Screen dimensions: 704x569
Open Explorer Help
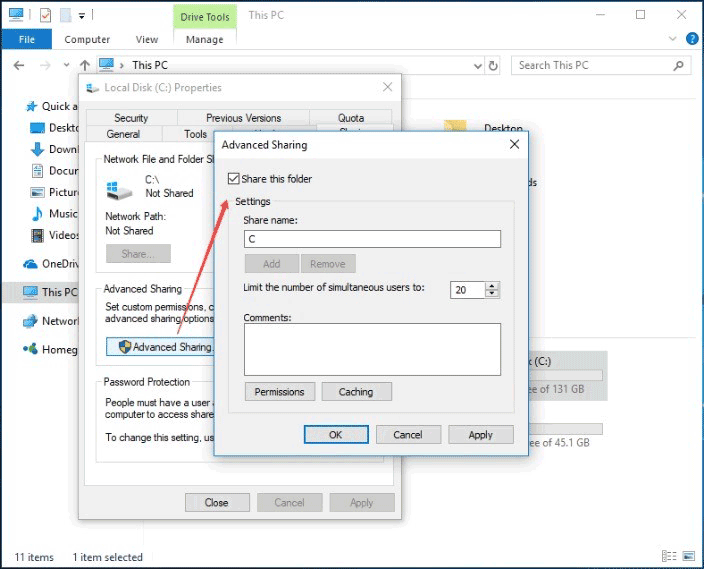pos(692,39)
